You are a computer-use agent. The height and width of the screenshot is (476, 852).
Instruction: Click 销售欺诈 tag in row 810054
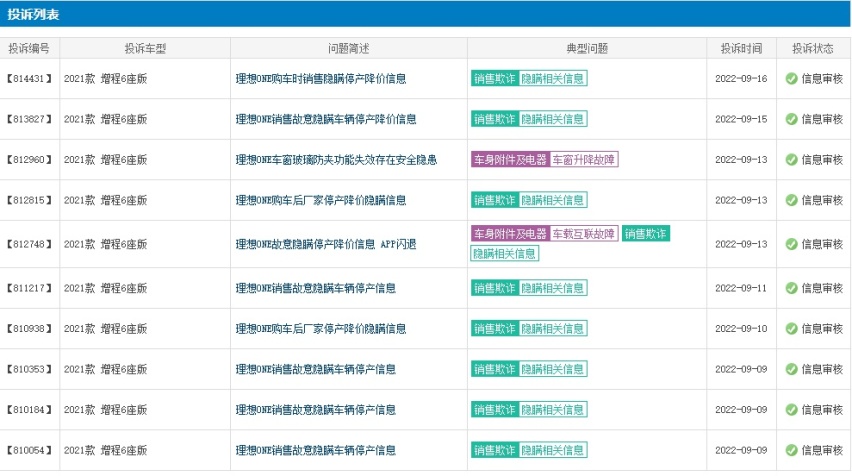[494, 450]
